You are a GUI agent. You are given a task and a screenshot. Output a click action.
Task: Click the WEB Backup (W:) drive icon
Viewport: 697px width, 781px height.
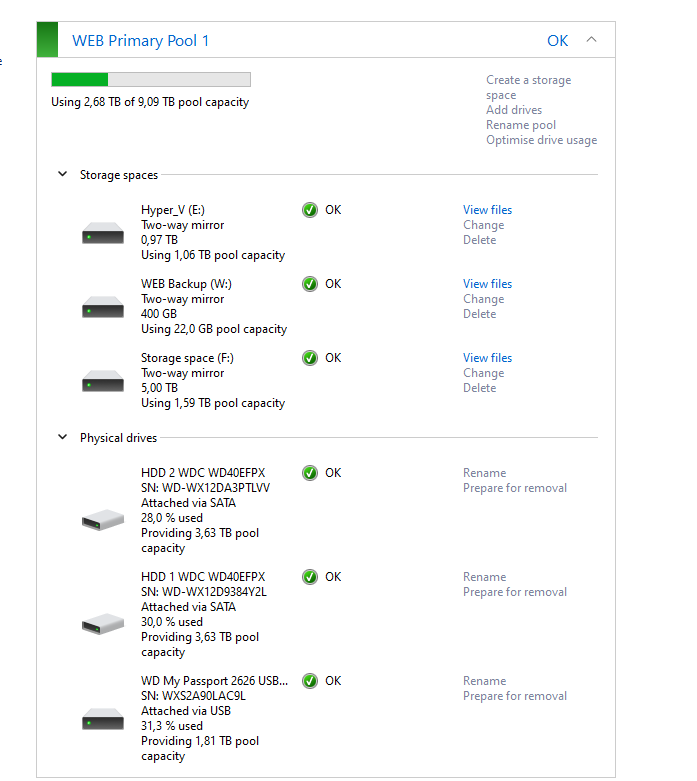click(x=103, y=307)
